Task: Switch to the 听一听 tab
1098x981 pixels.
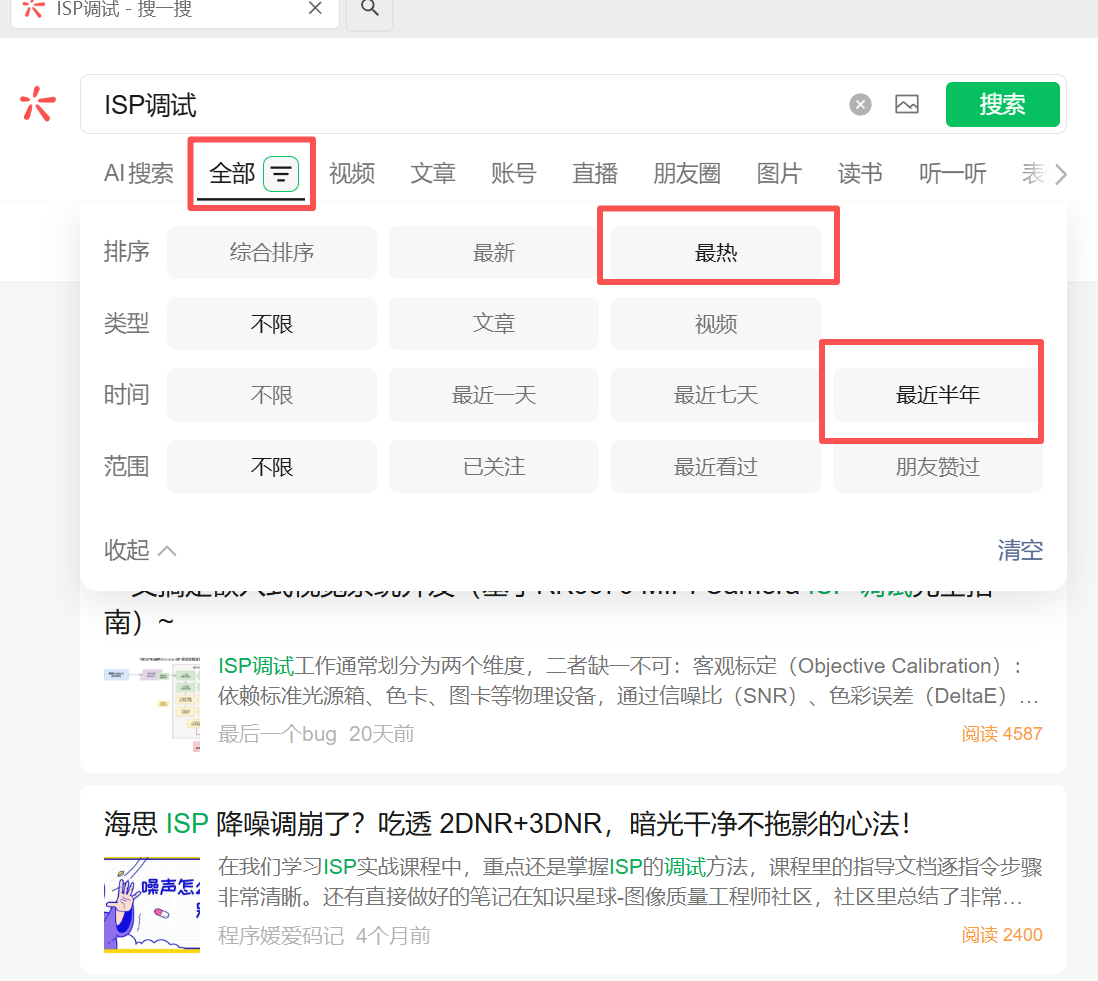Action: tap(952, 173)
